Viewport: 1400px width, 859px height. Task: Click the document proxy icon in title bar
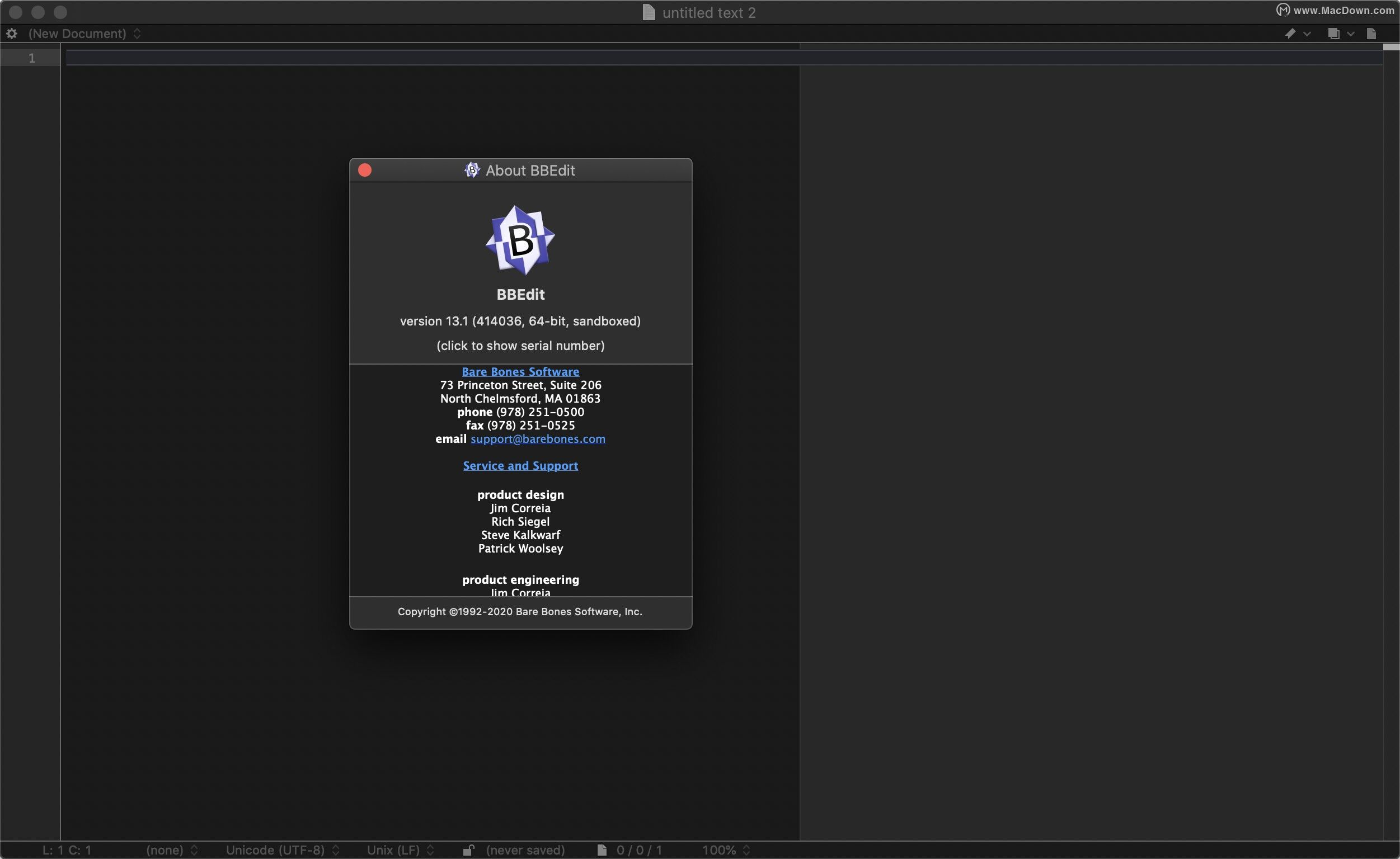649,12
